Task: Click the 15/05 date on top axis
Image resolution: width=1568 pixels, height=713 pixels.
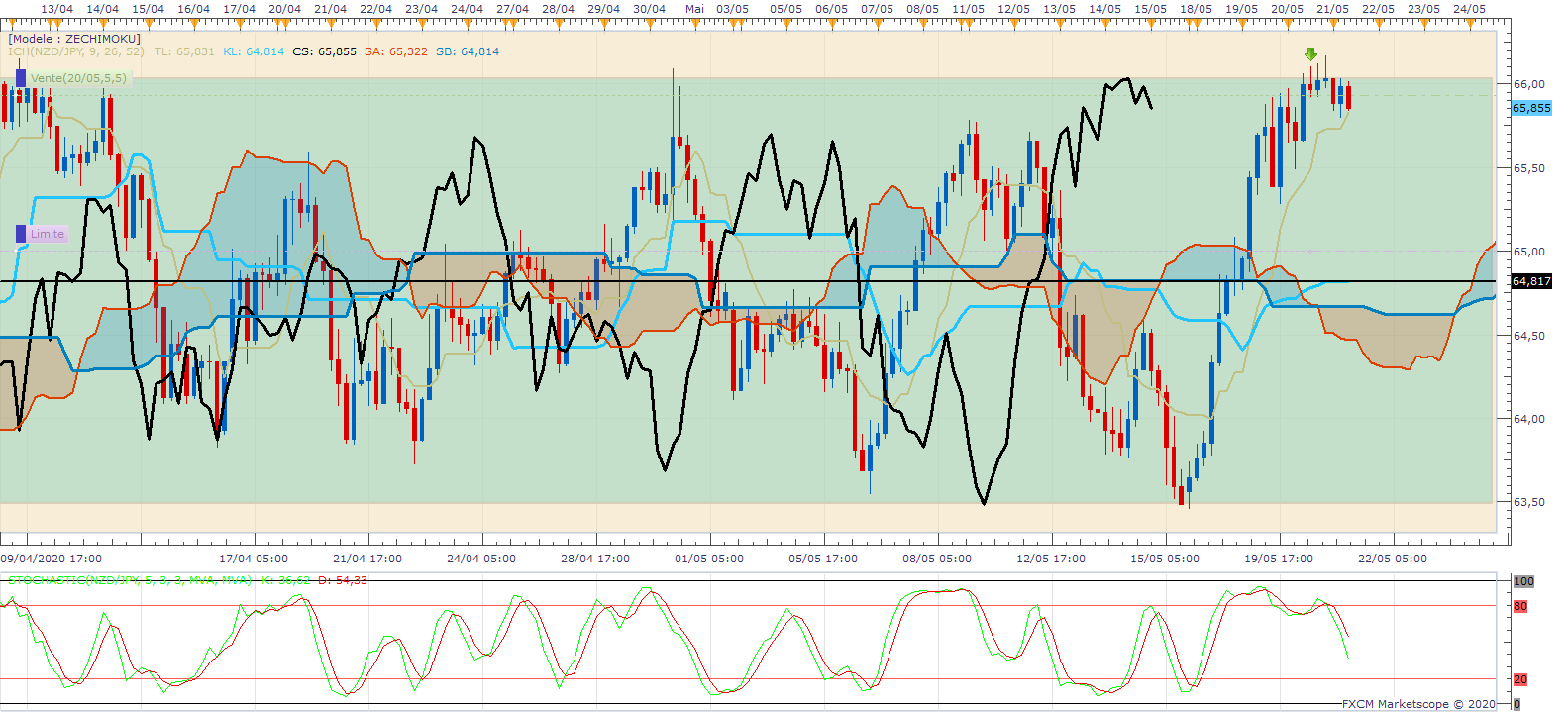Action: click(1150, 9)
